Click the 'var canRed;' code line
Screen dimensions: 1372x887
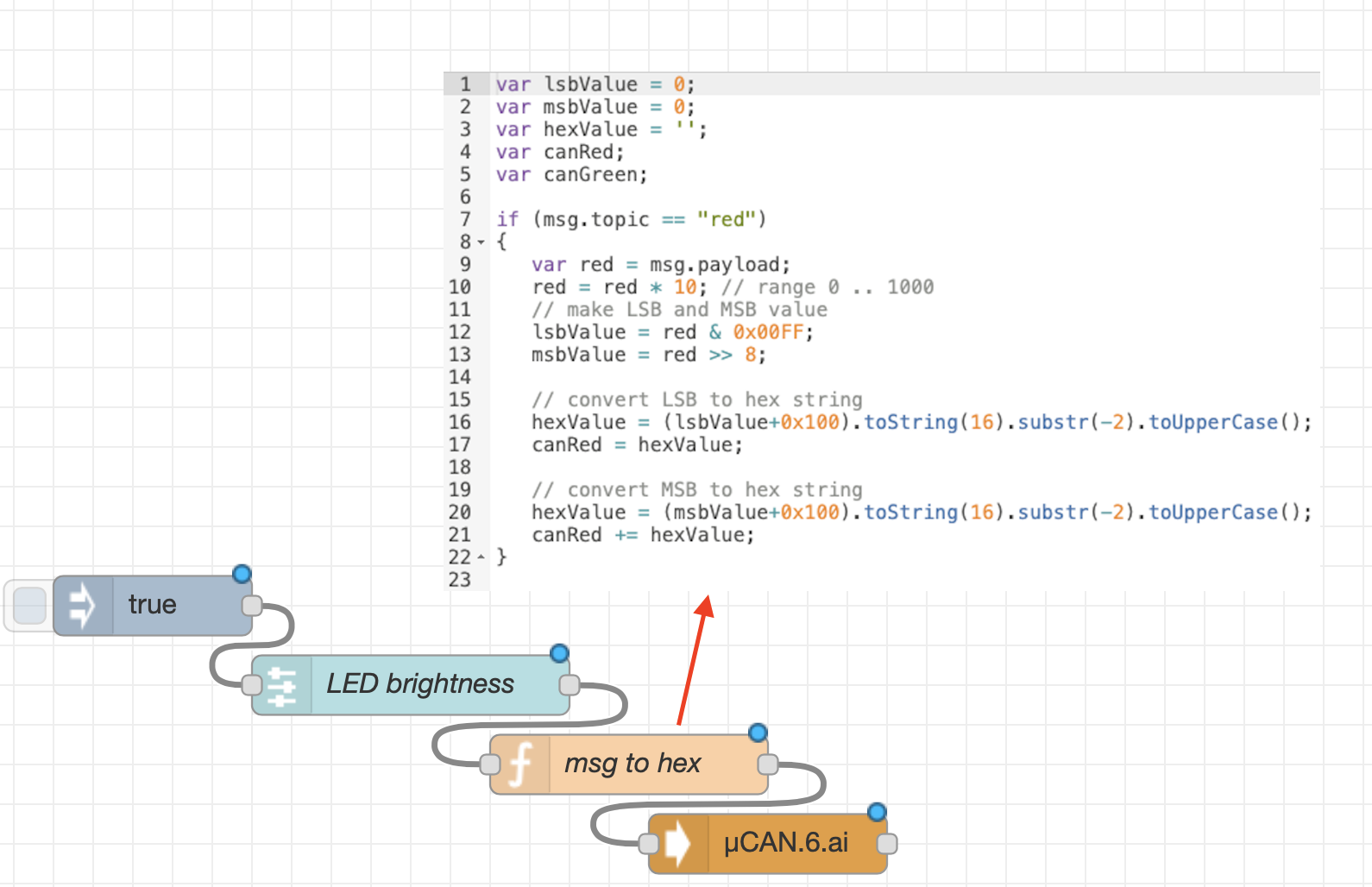559,152
